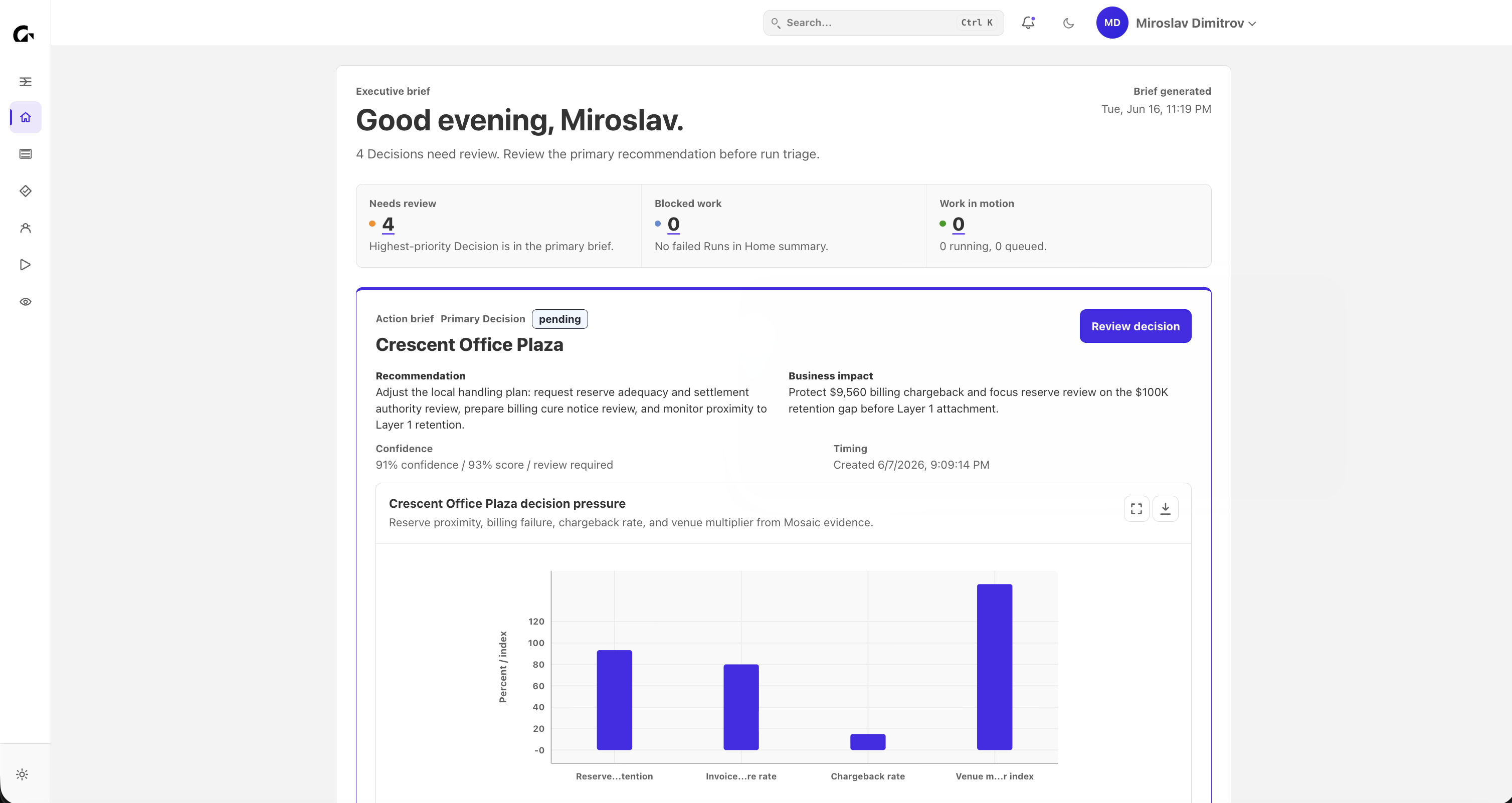Viewport: 1512px width, 803px height.
Task: Click the 'Reserve...tention' axis label
Action: pos(614,776)
